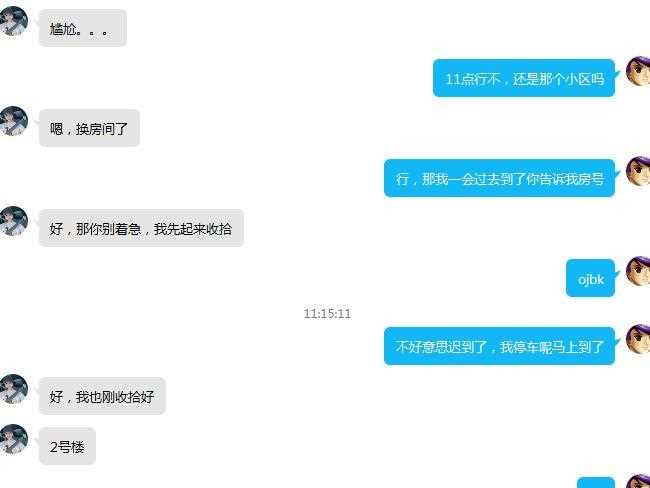Click the partially visible blue bubble at bottom
The height and width of the screenshot is (488, 650).
[x=596, y=483]
